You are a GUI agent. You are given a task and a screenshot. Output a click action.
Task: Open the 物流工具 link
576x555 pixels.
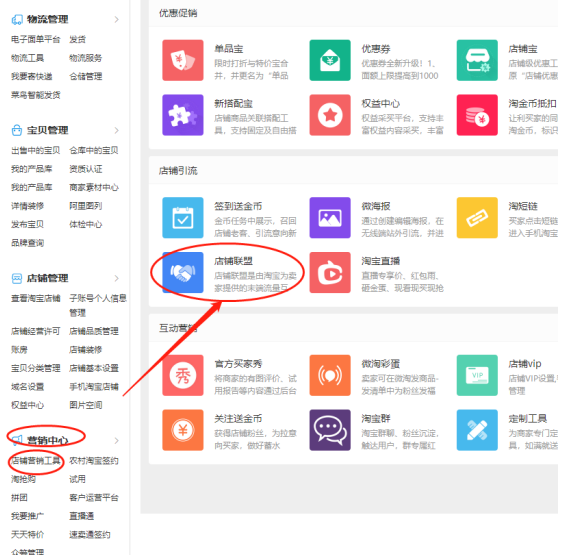[x=28, y=58]
